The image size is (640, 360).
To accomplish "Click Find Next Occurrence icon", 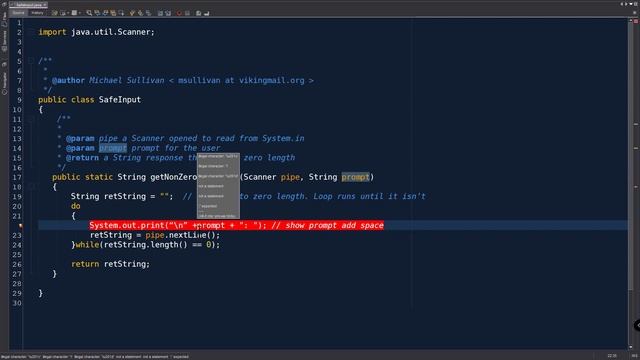I will 105,13.
